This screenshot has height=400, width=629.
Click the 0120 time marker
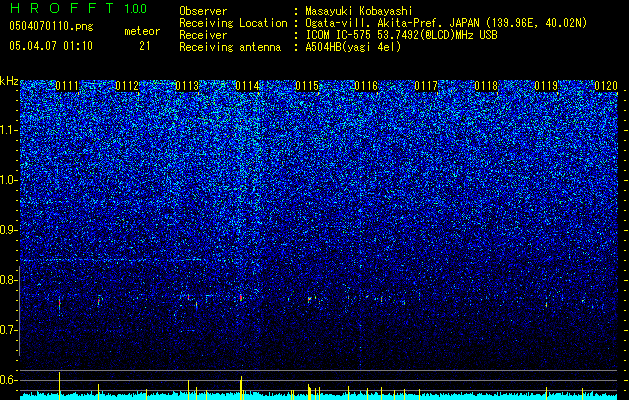pyautogui.click(x=606, y=86)
